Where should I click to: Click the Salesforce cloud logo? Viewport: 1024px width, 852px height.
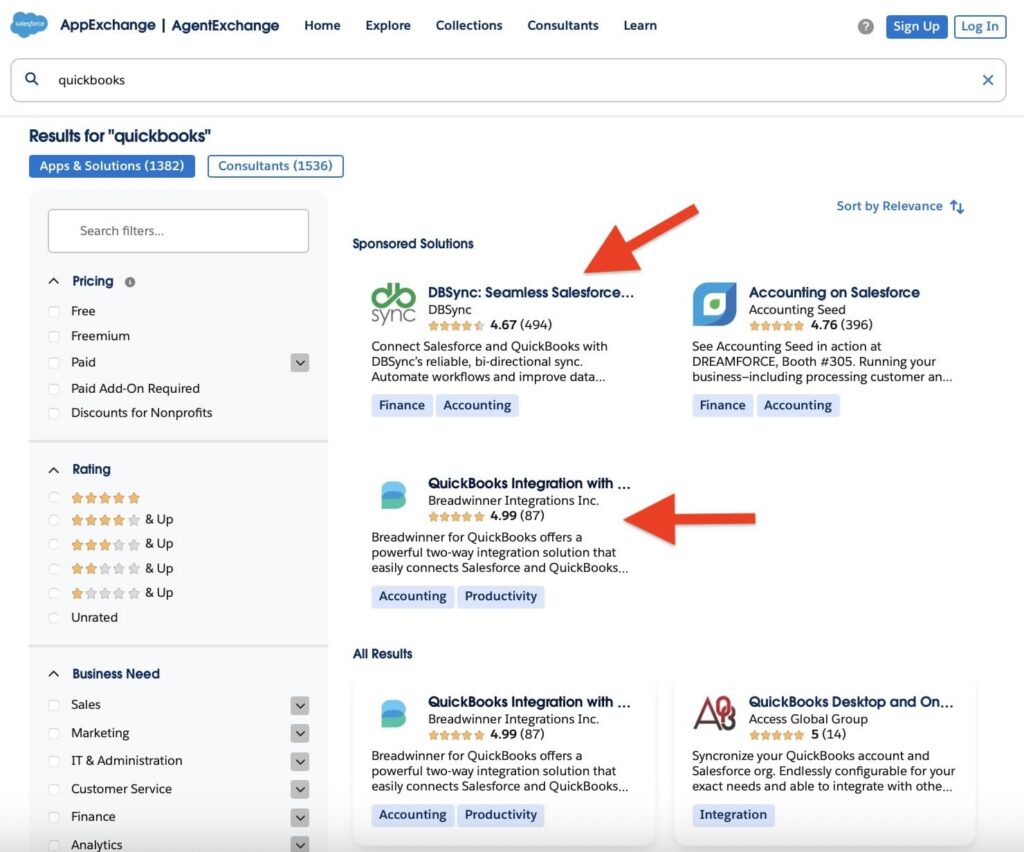point(29,25)
